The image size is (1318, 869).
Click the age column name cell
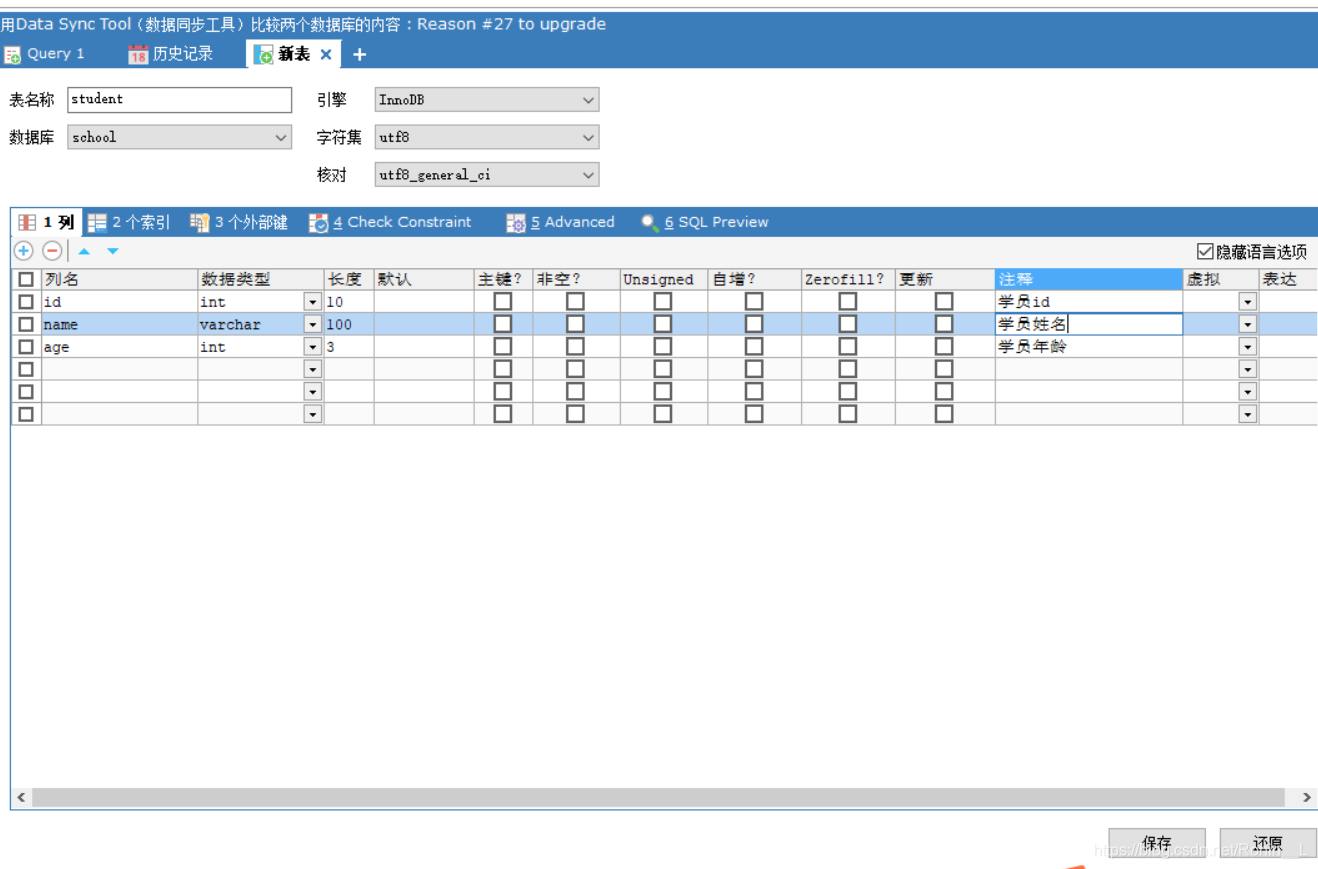pyautogui.click(x=119, y=346)
